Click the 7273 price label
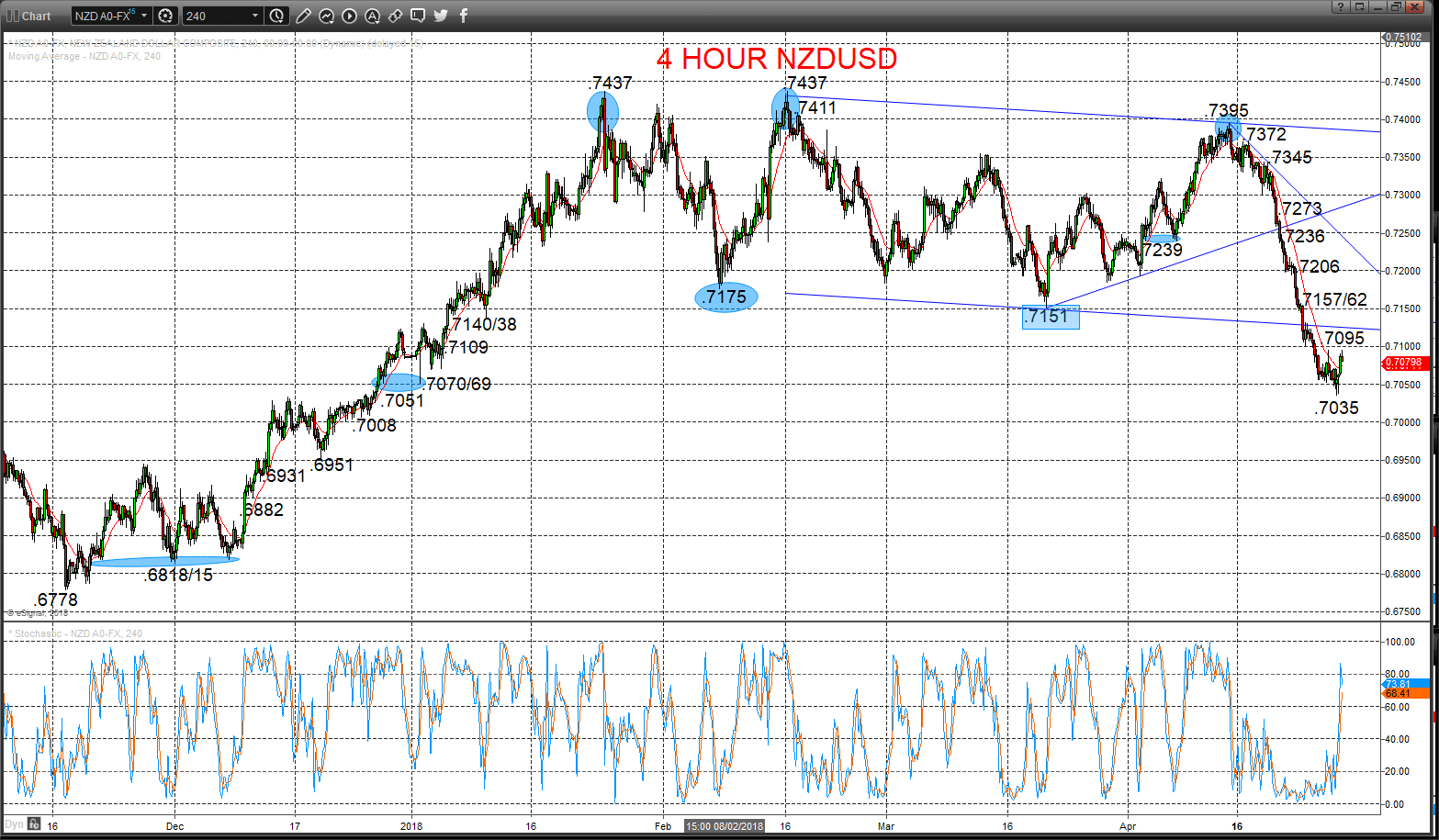 (x=1302, y=208)
